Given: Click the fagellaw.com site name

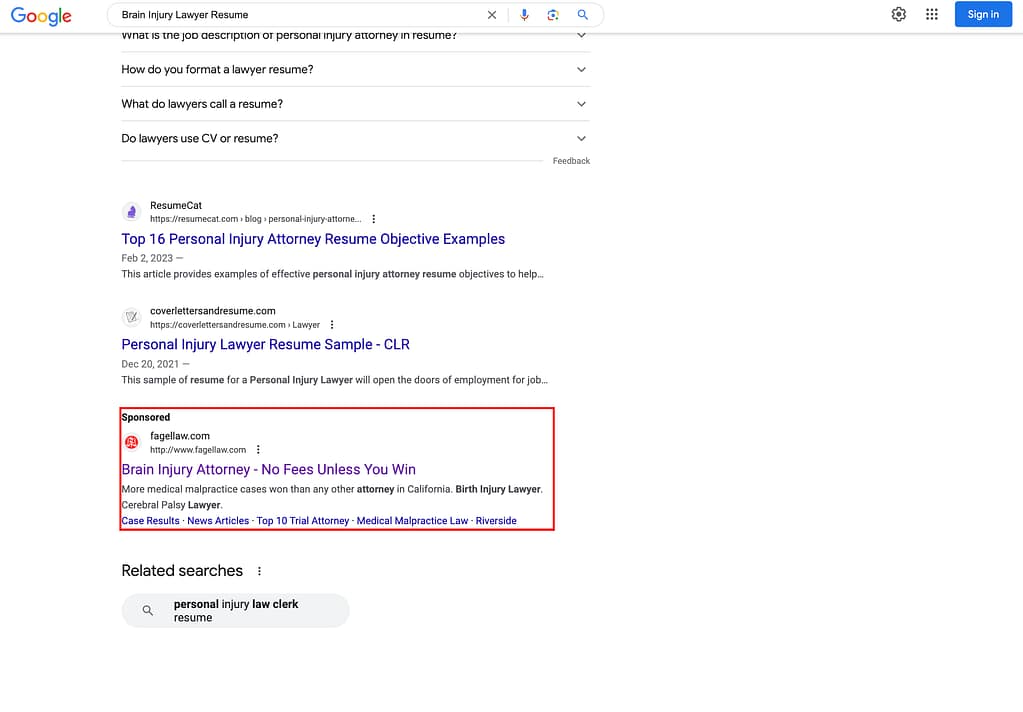Looking at the screenshot, I should 180,436.
